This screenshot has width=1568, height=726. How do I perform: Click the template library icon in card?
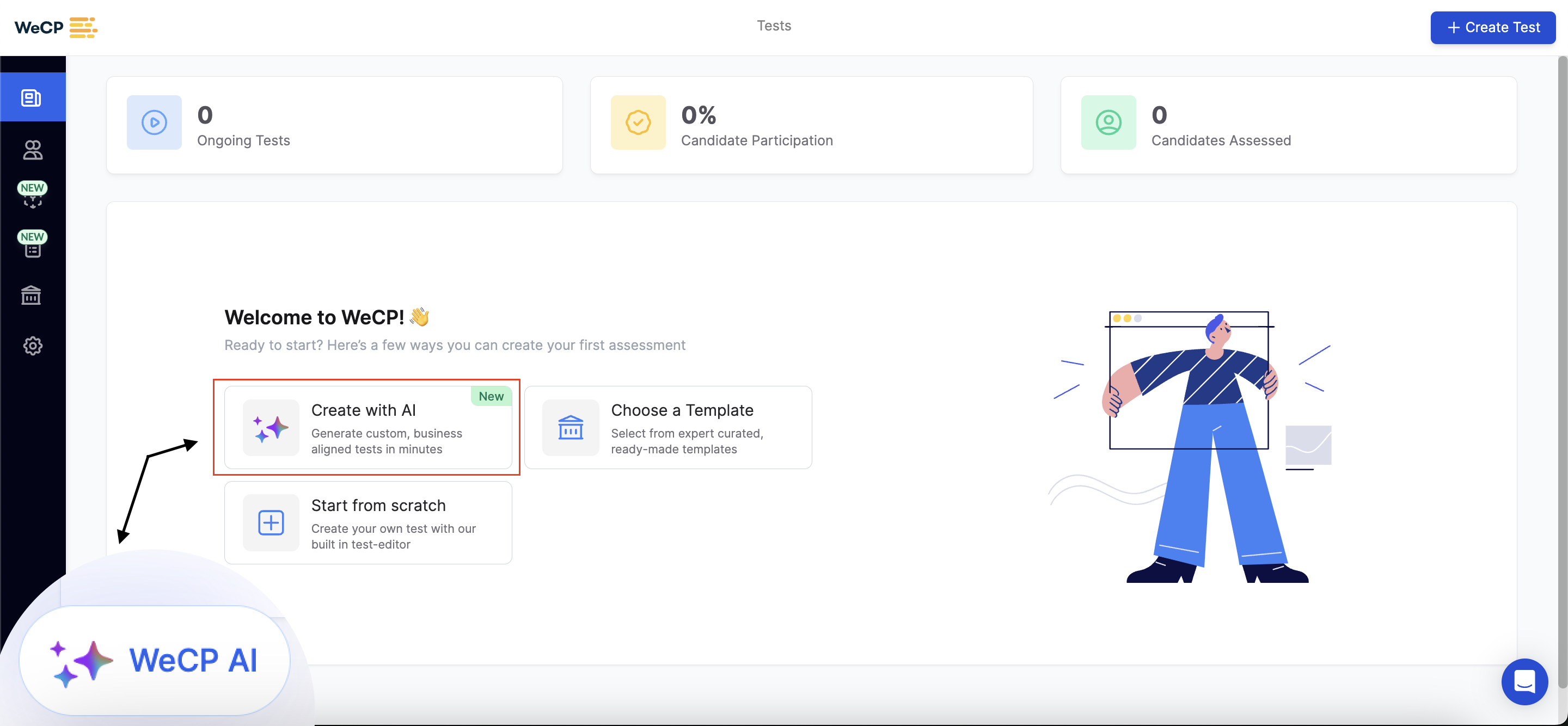point(571,428)
